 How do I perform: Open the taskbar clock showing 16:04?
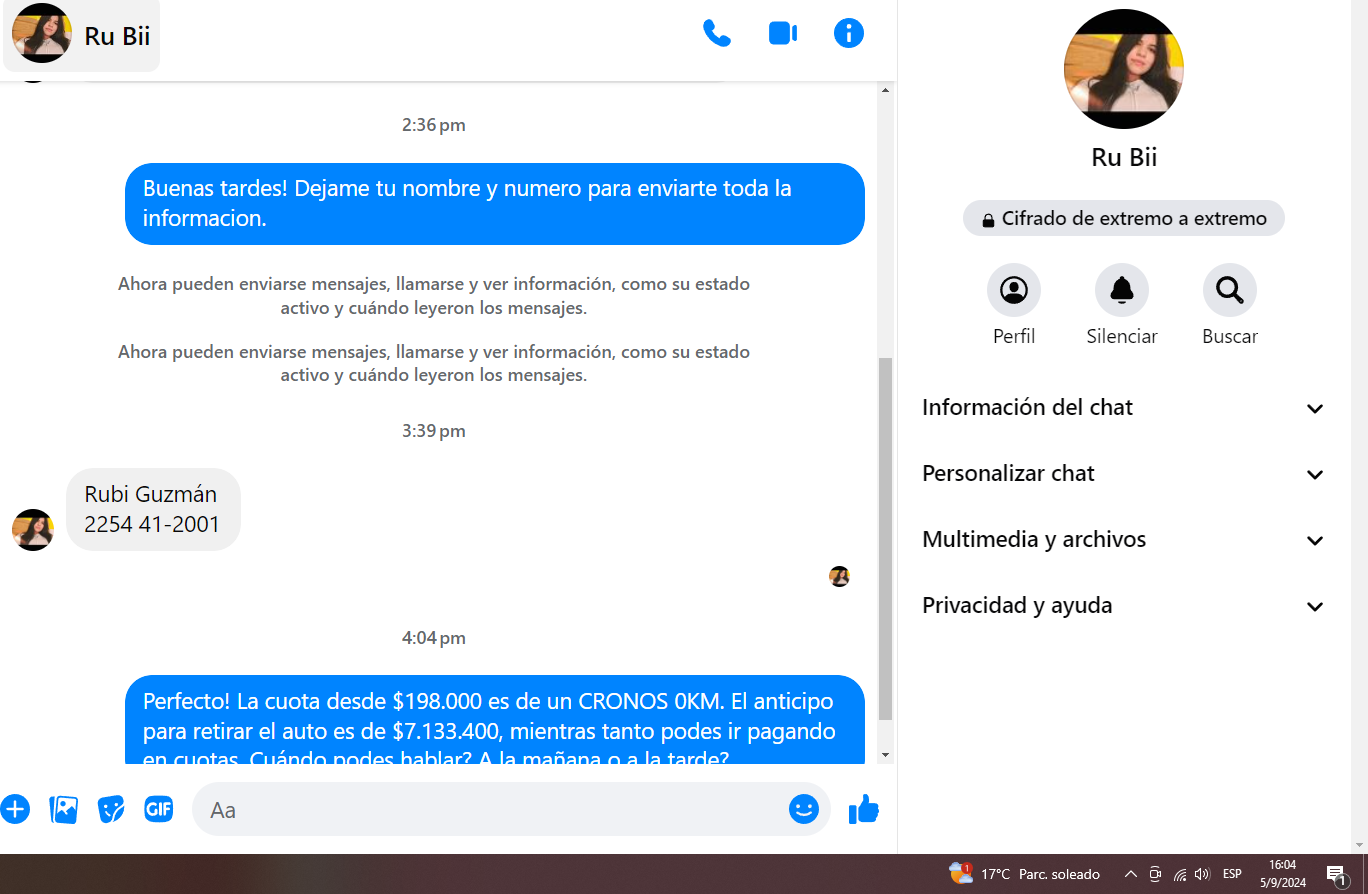[1282, 874]
